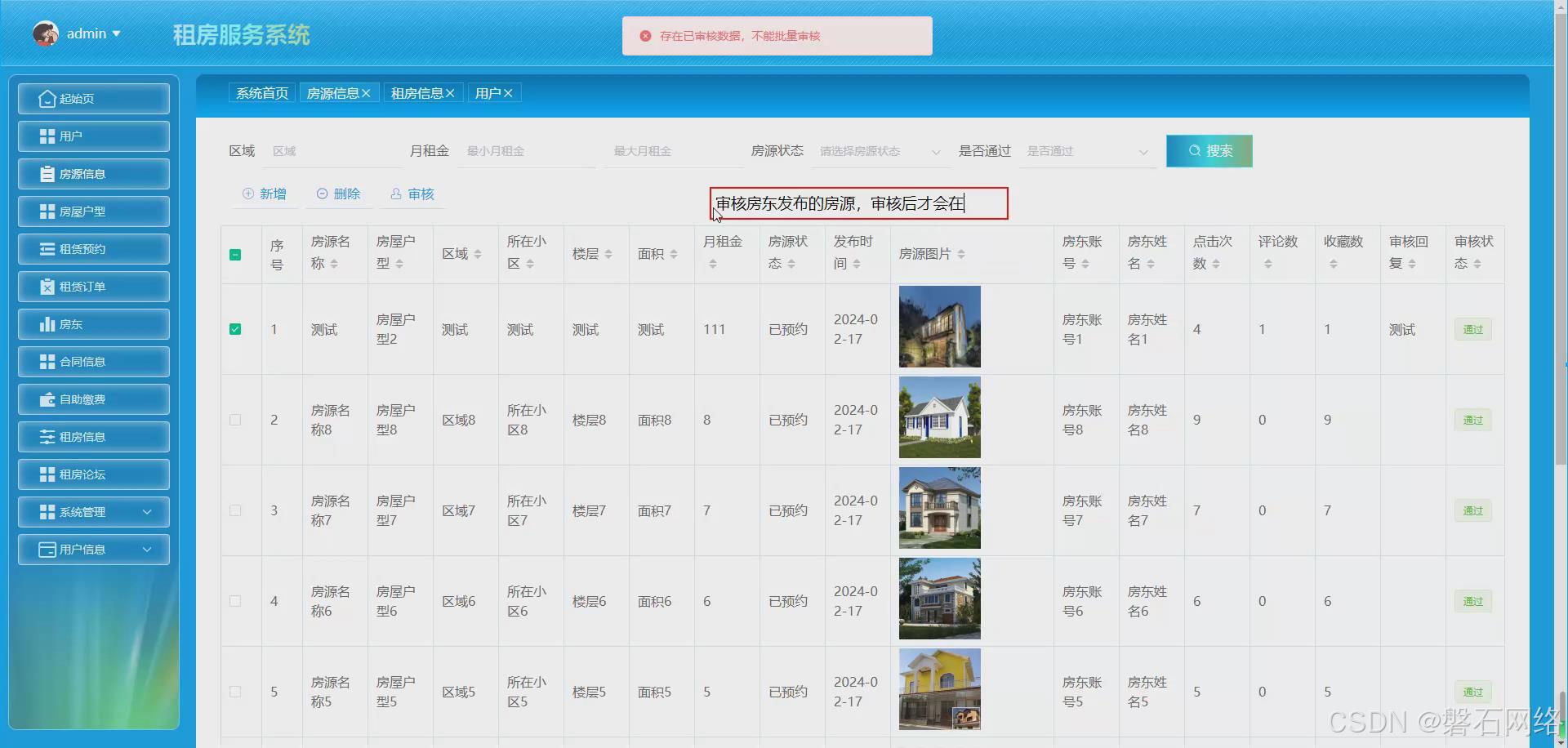The image size is (1568, 748).
Task: Sort by the 评论数 column
Action: click(x=1268, y=264)
